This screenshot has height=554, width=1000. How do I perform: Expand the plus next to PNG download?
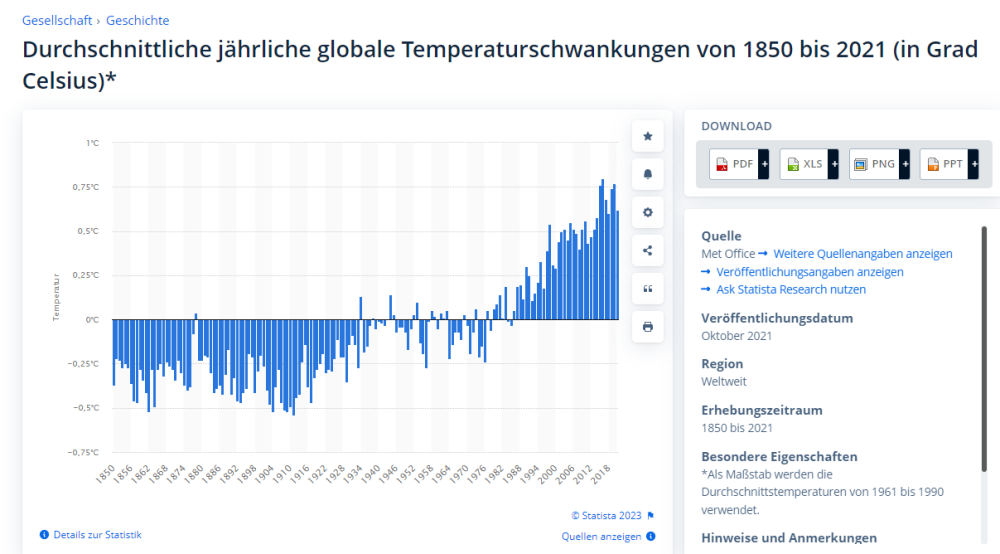pyautogui.click(x=904, y=164)
